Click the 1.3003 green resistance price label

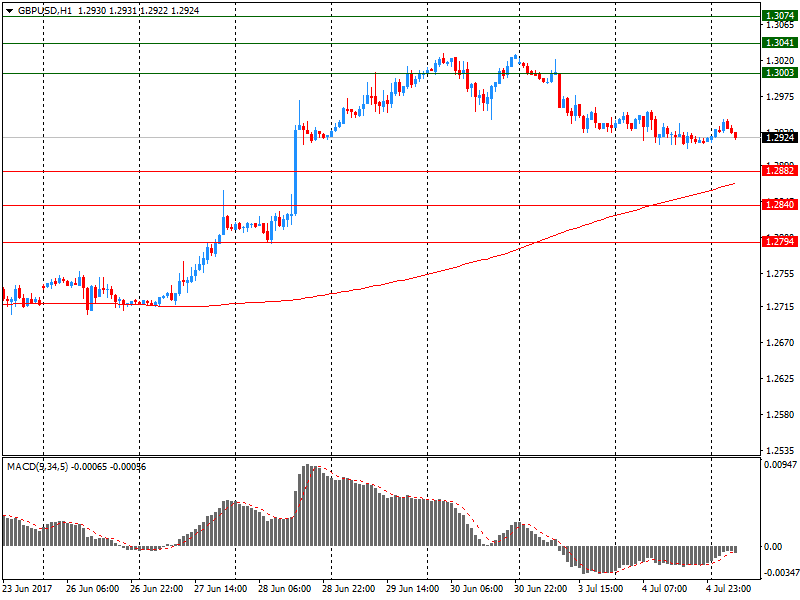coord(780,73)
